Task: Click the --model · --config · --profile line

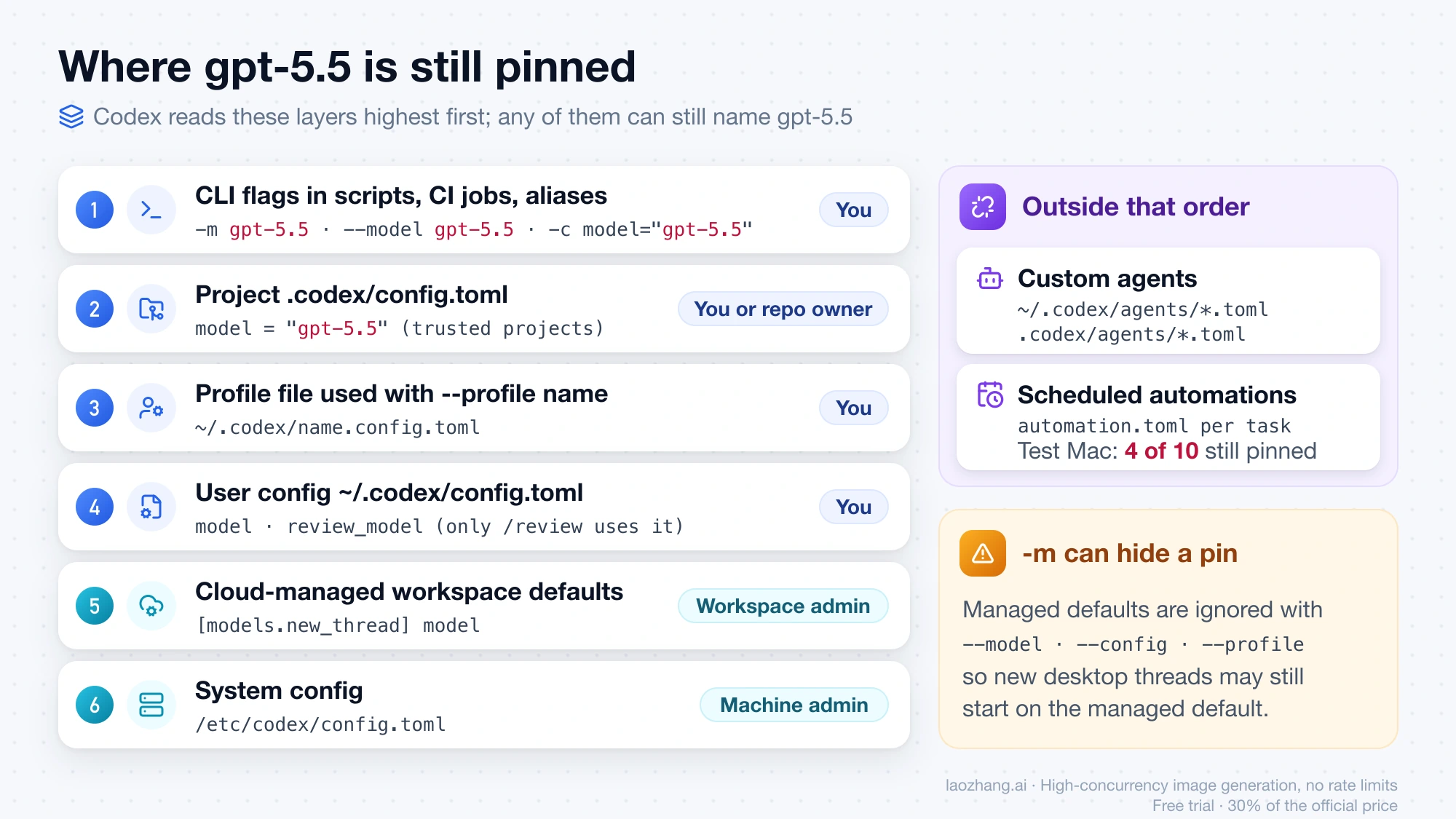Action: 1133,644
